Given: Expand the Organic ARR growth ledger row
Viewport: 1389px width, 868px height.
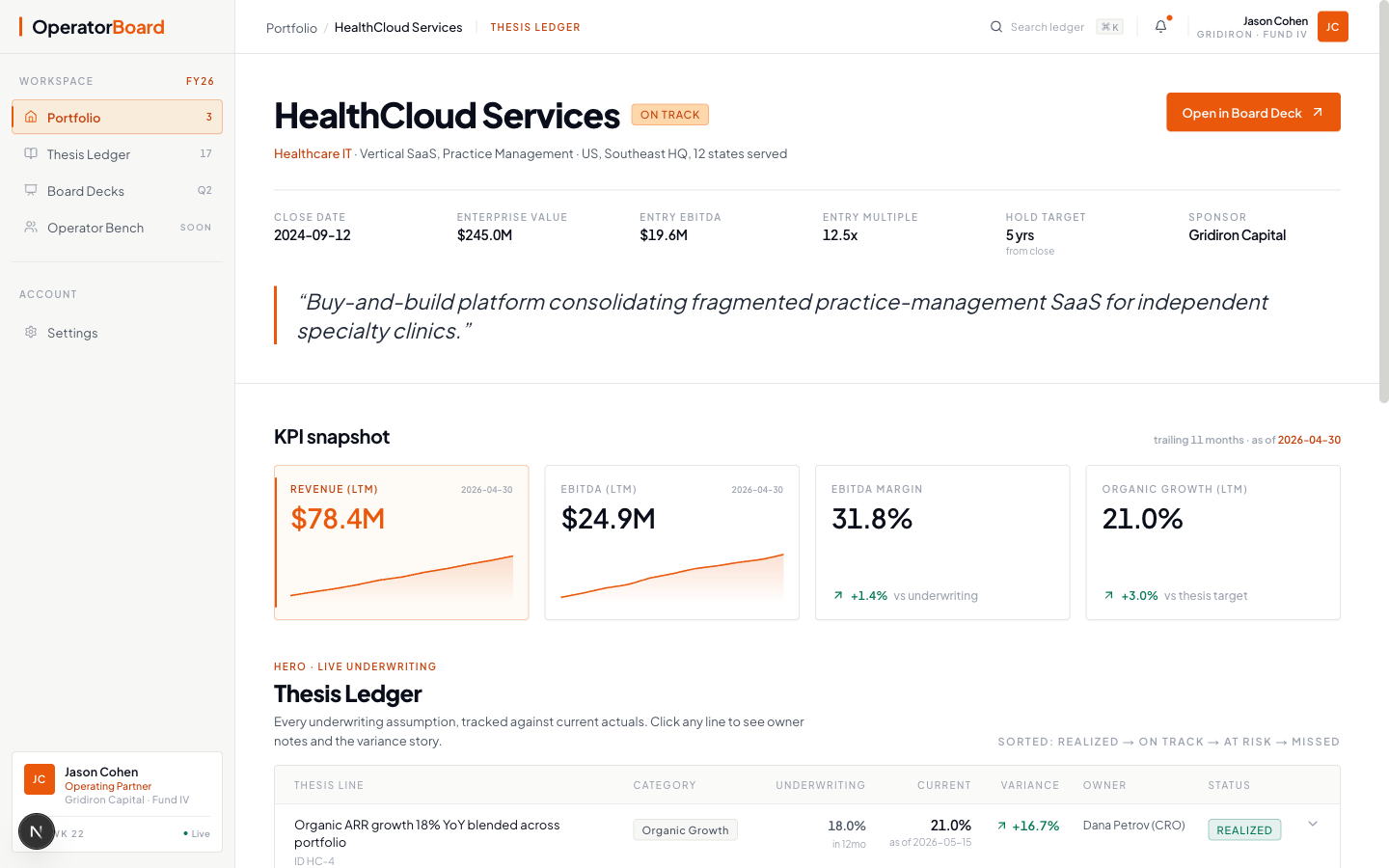Looking at the screenshot, I should [x=1313, y=824].
